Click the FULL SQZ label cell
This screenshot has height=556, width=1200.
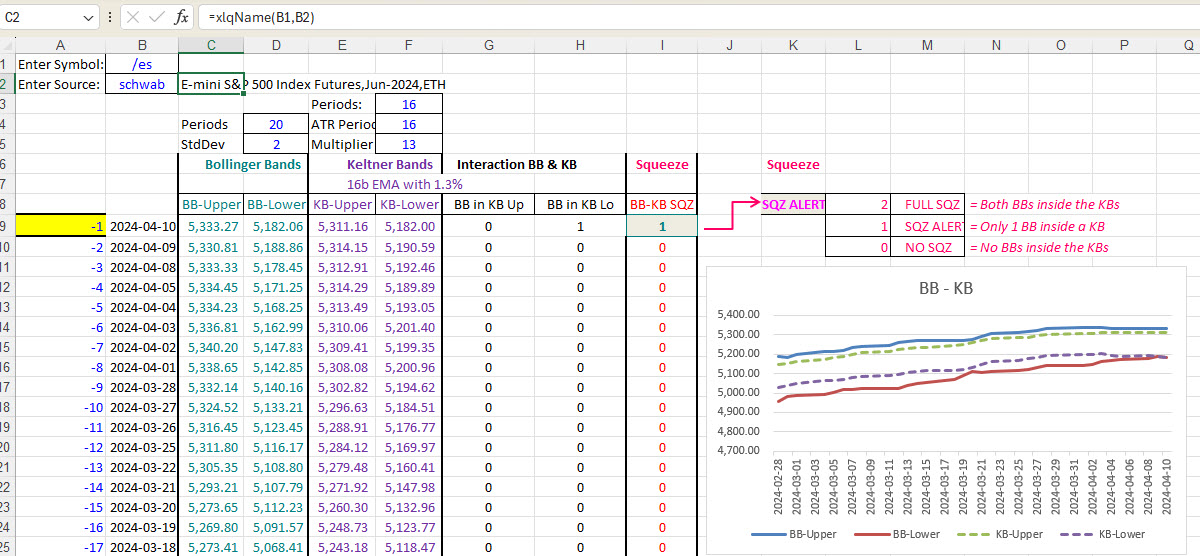[927, 205]
